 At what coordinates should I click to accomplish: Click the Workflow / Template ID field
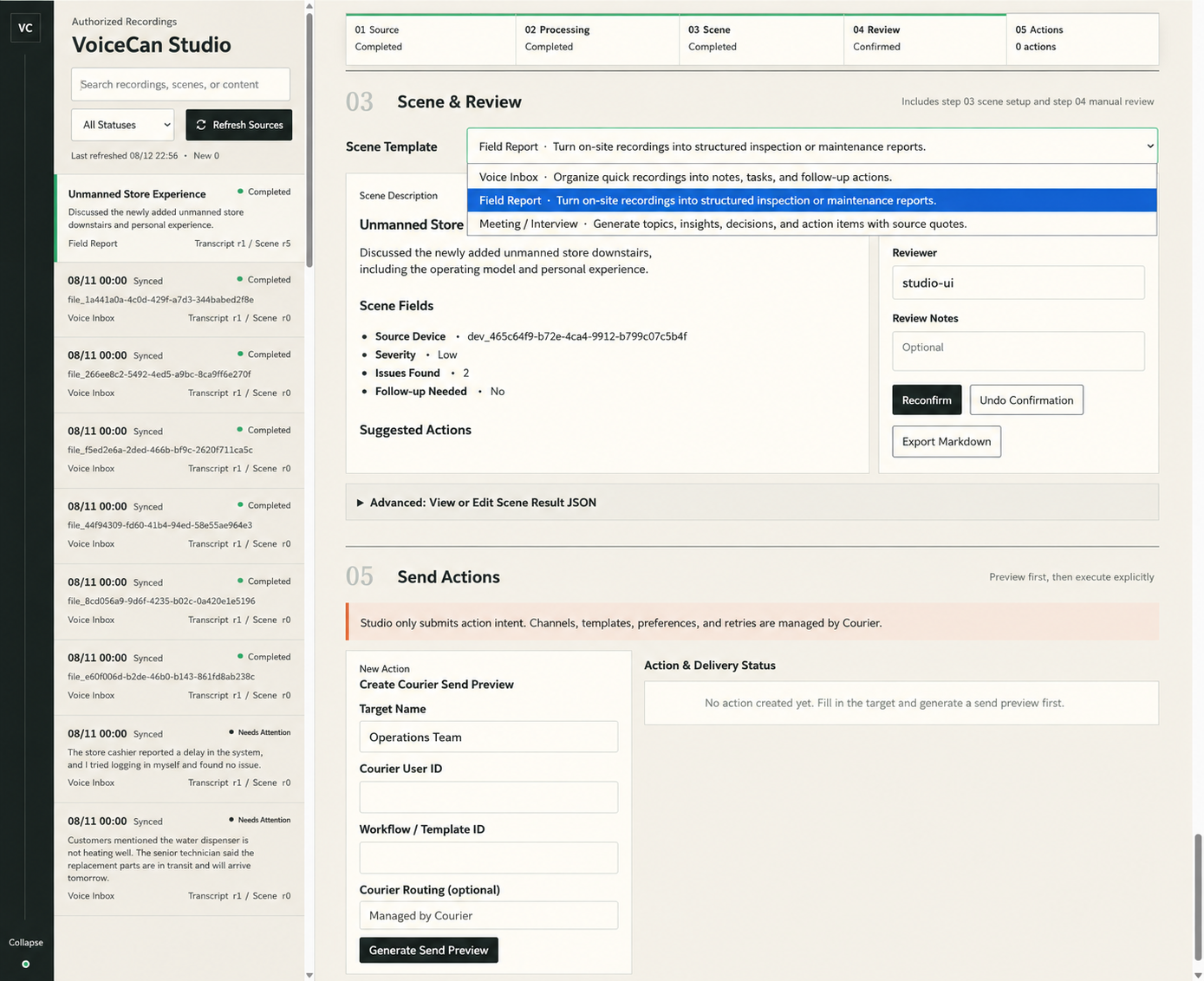click(x=489, y=858)
